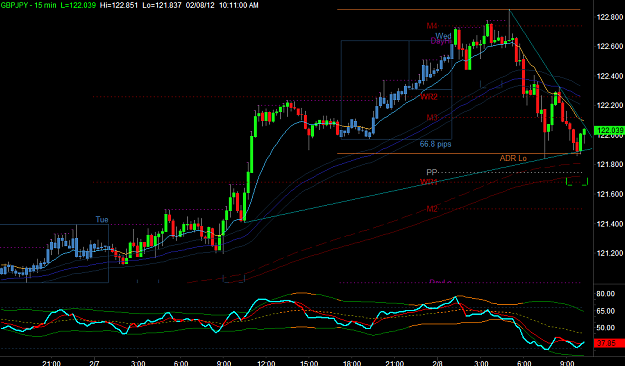Click the red 37.85 indicator value tag
Viewport: 625px width, 366px height.
[609, 343]
